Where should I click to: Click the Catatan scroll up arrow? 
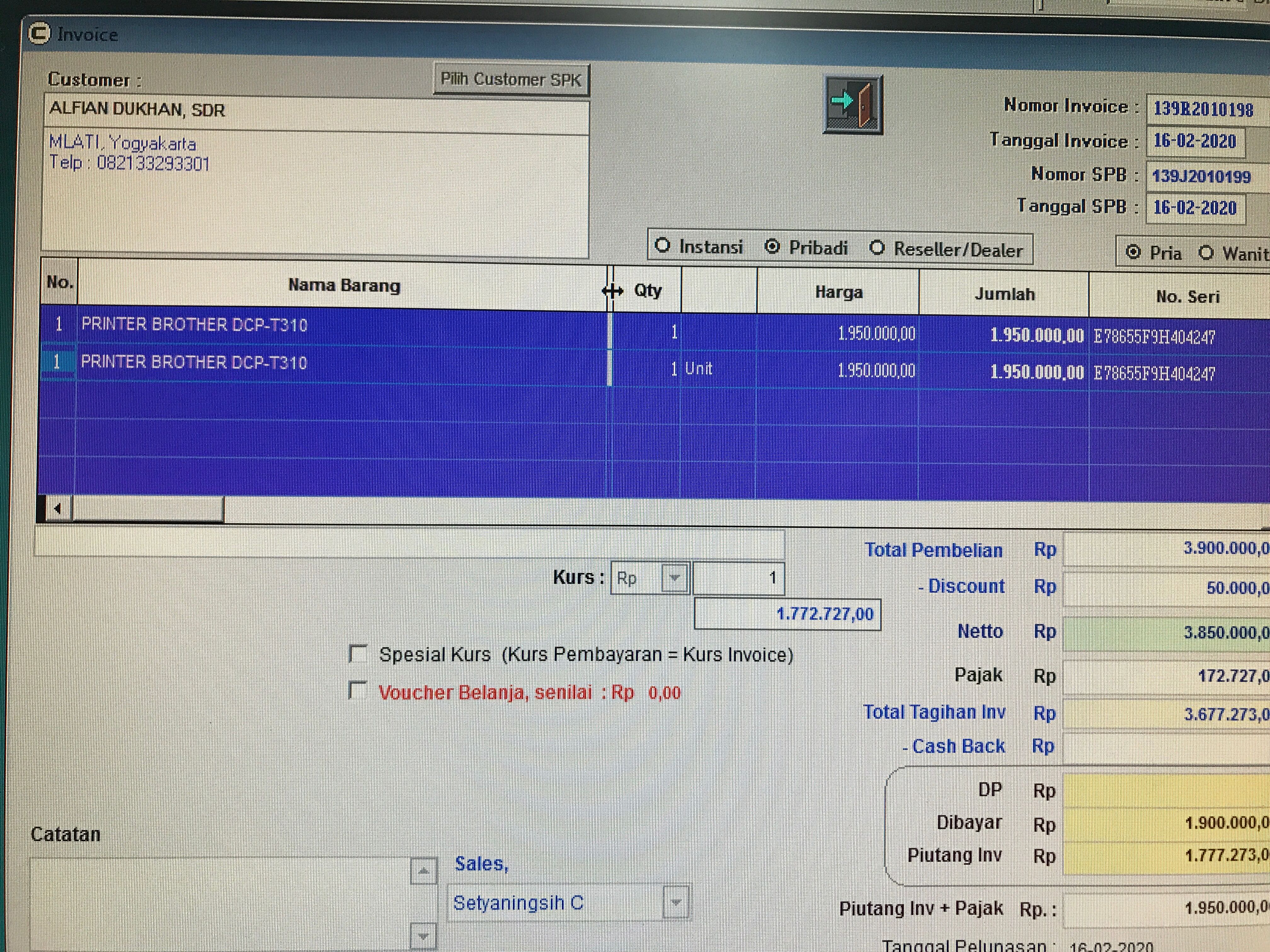pyautogui.click(x=424, y=872)
